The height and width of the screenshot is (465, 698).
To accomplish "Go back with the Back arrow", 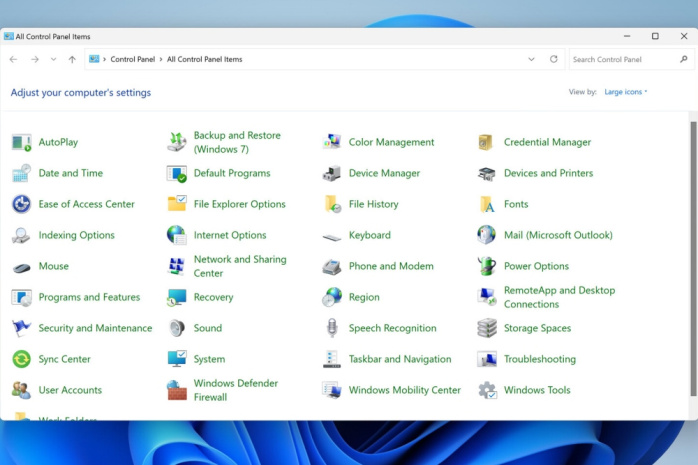I will 13,59.
